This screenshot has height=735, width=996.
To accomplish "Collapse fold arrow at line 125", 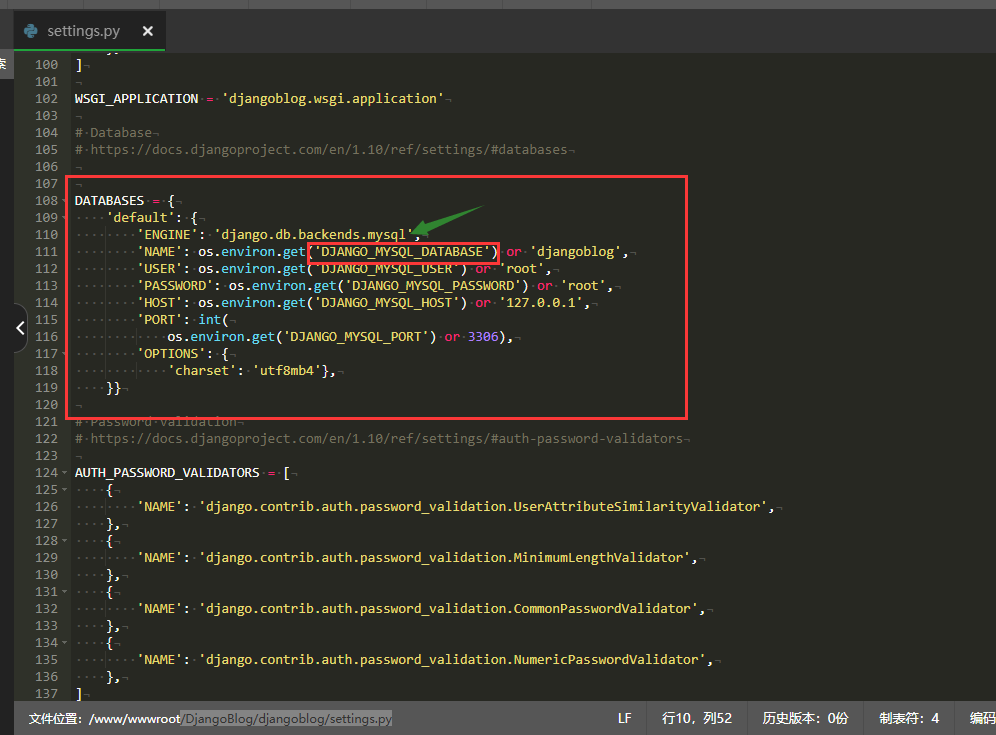I will tap(64, 490).
